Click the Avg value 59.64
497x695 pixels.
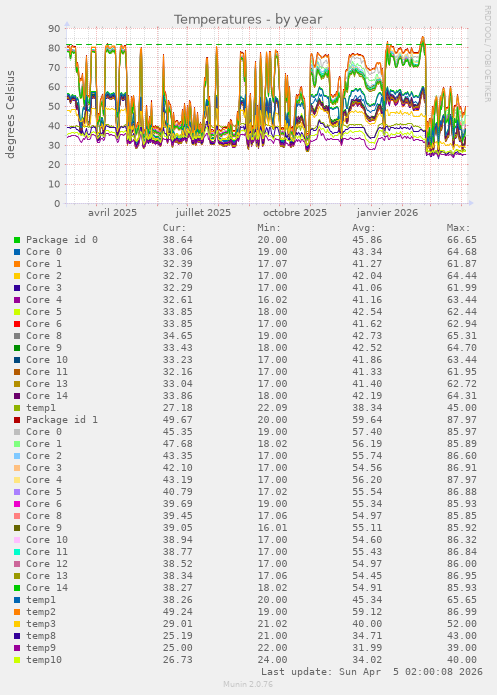tap(367, 420)
